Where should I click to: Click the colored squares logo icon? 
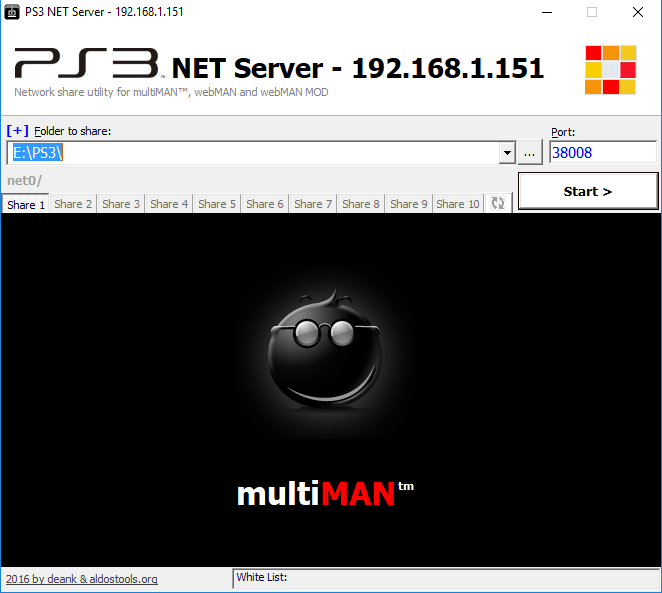coord(610,70)
